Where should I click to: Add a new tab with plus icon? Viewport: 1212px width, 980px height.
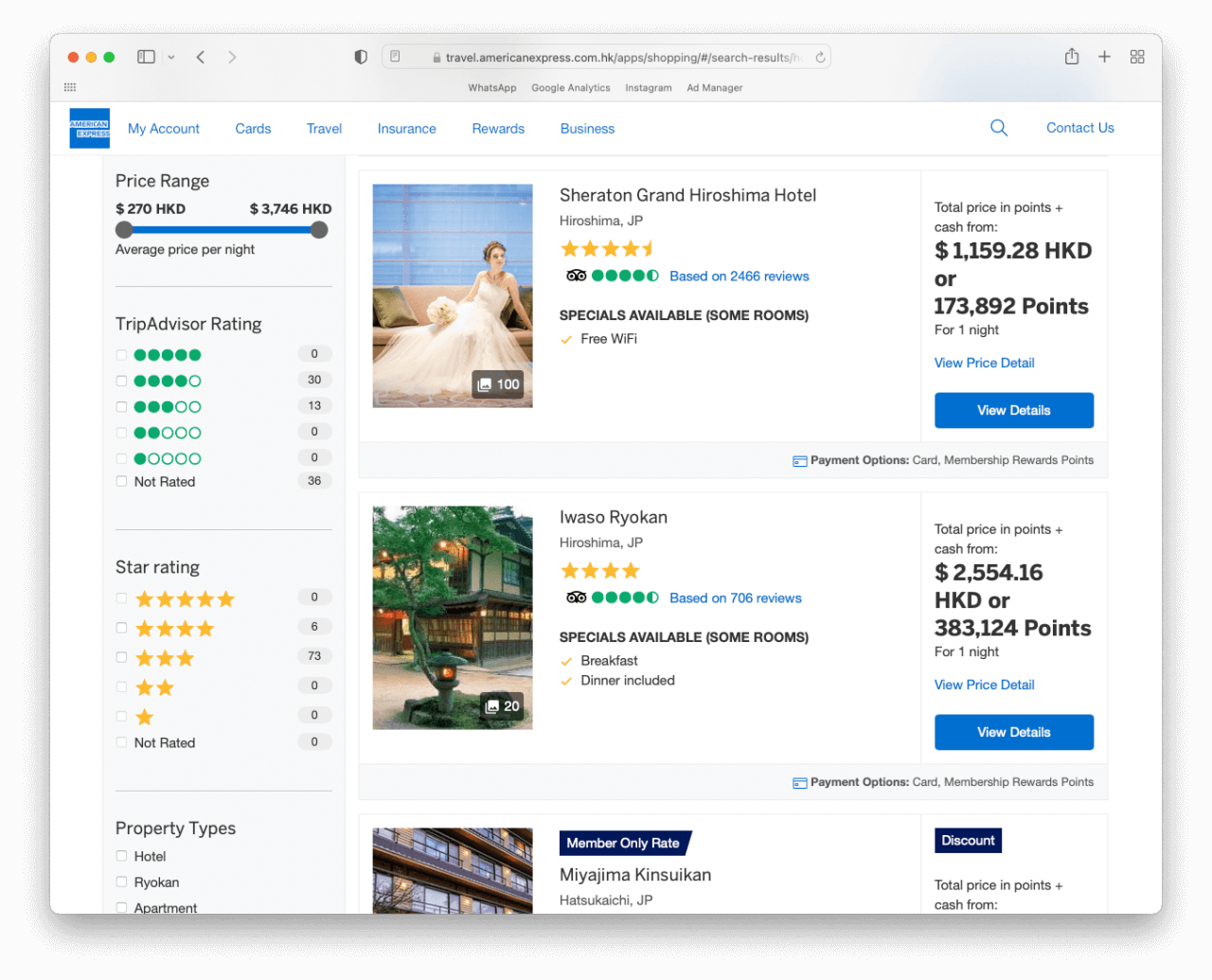click(x=1104, y=57)
